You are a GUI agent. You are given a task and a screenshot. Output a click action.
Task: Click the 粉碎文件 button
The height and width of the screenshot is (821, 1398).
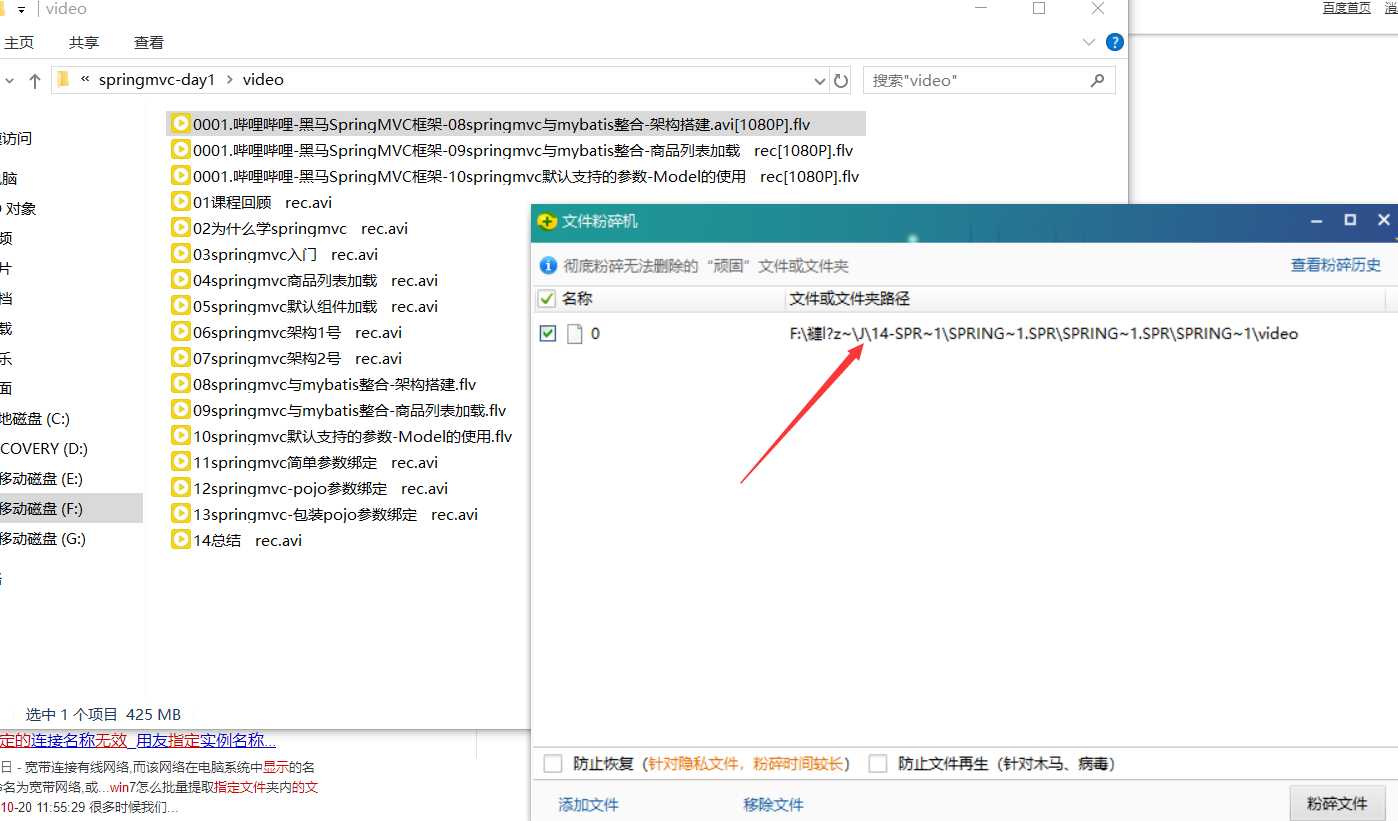[x=1337, y=804]
